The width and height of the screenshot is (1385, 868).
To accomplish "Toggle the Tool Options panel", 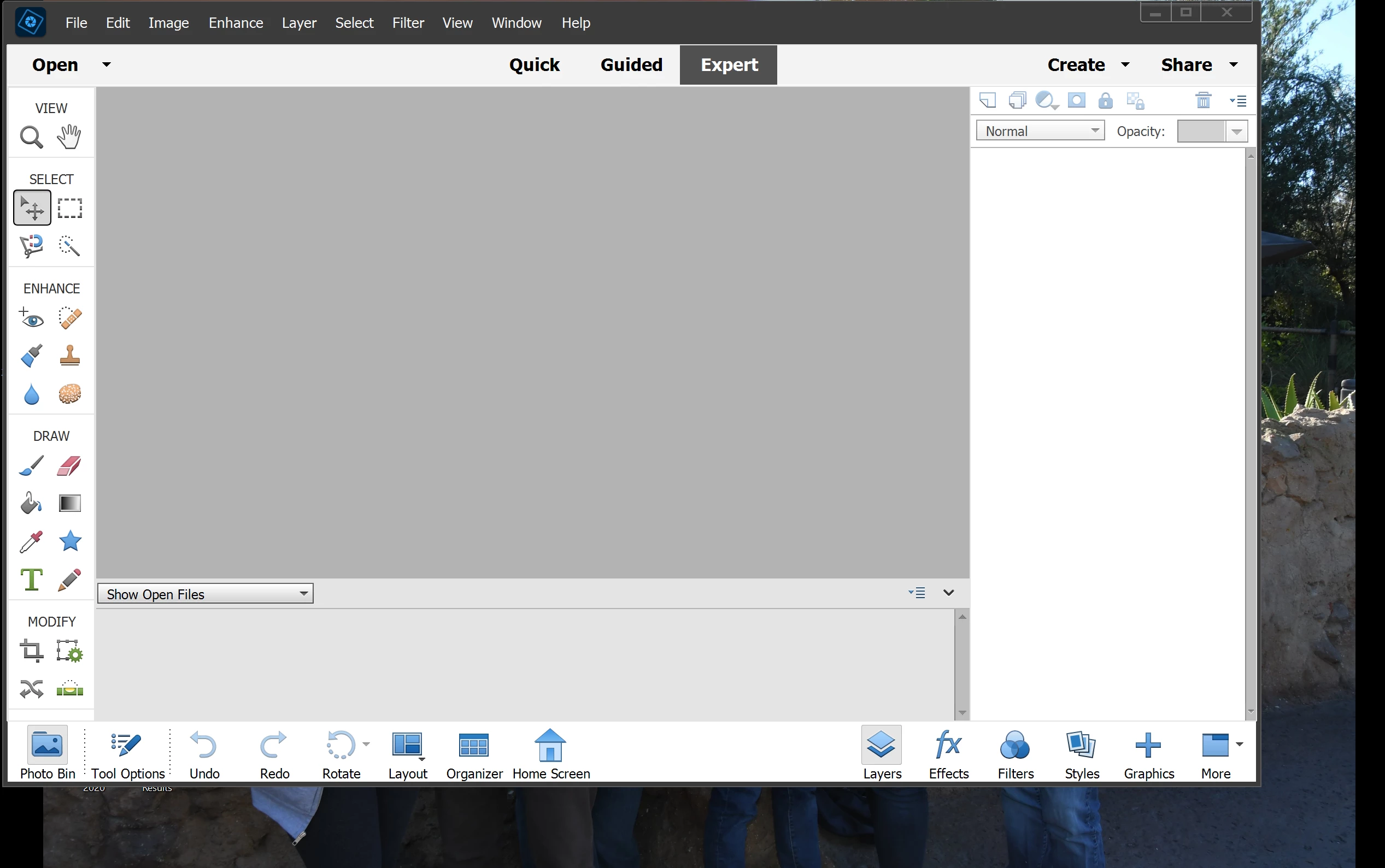I will 127,753.
